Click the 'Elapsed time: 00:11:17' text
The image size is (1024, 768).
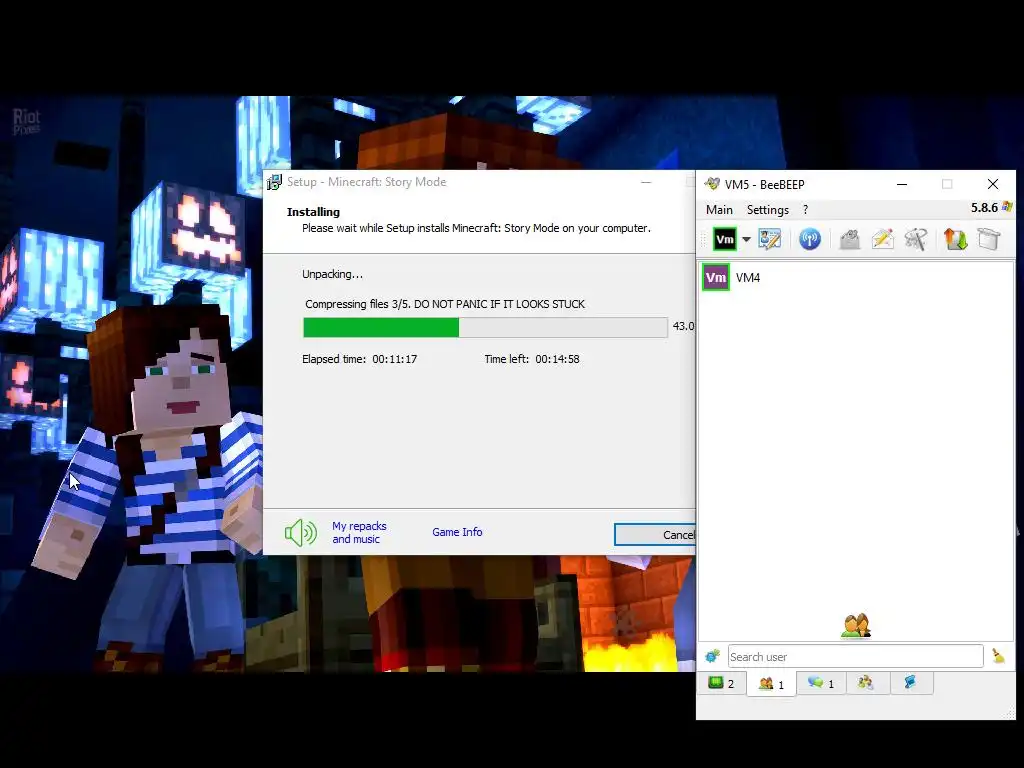(x=359, y=359)
